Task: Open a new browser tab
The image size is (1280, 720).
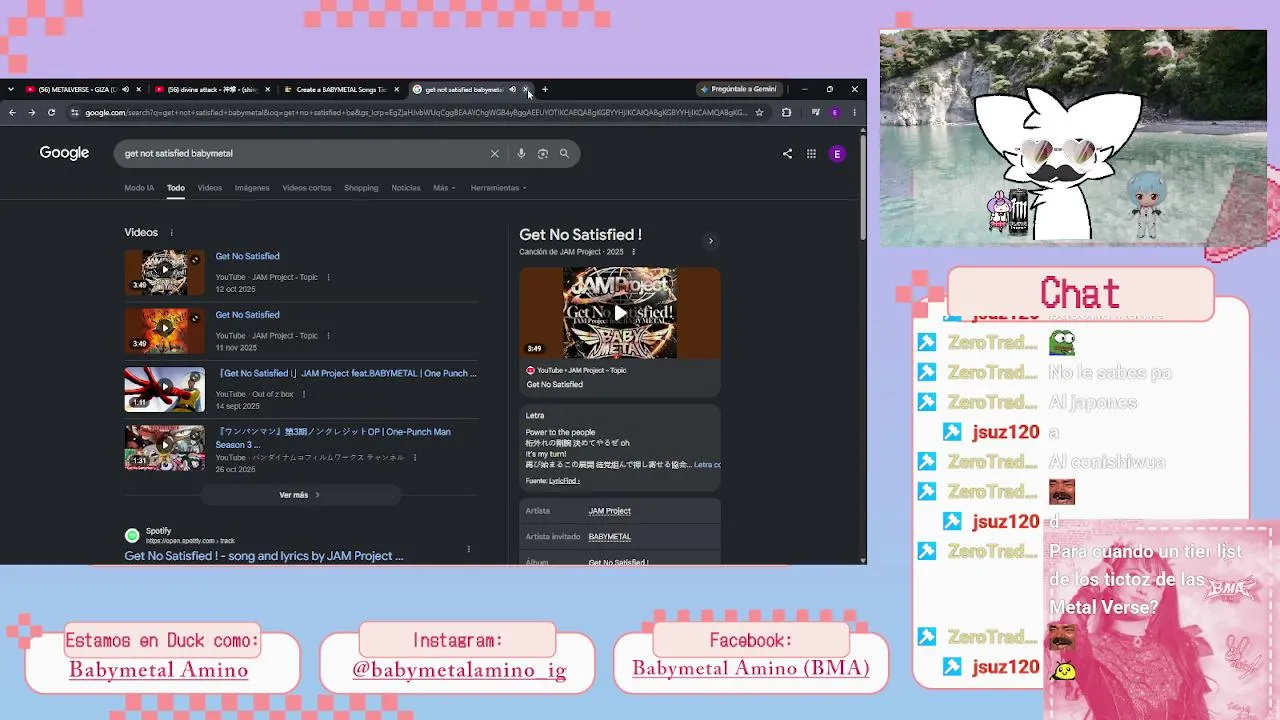Action: coord(545,90)
